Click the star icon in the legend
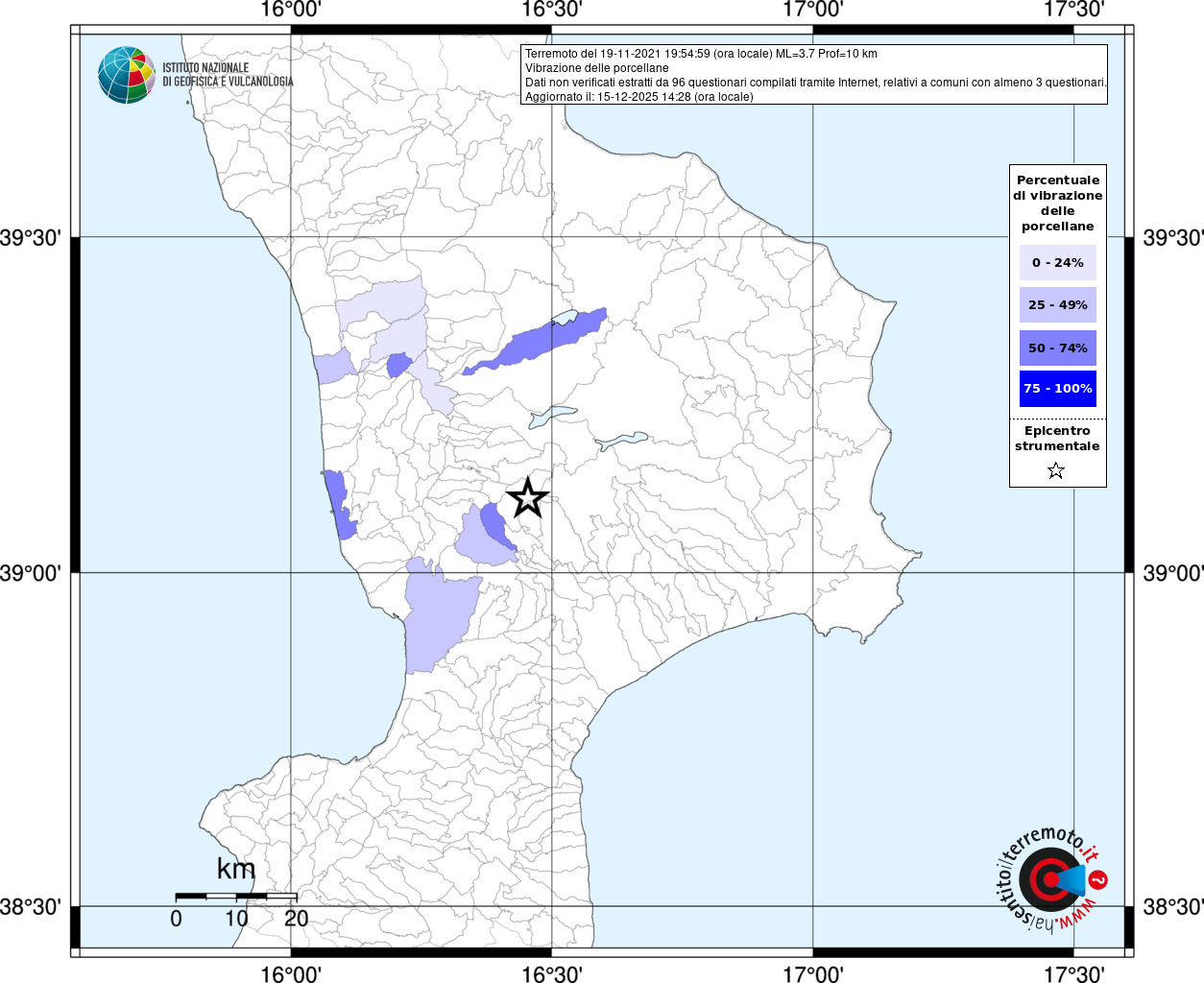Viewport: 1204px width, 983px height. coord(1056,470)
